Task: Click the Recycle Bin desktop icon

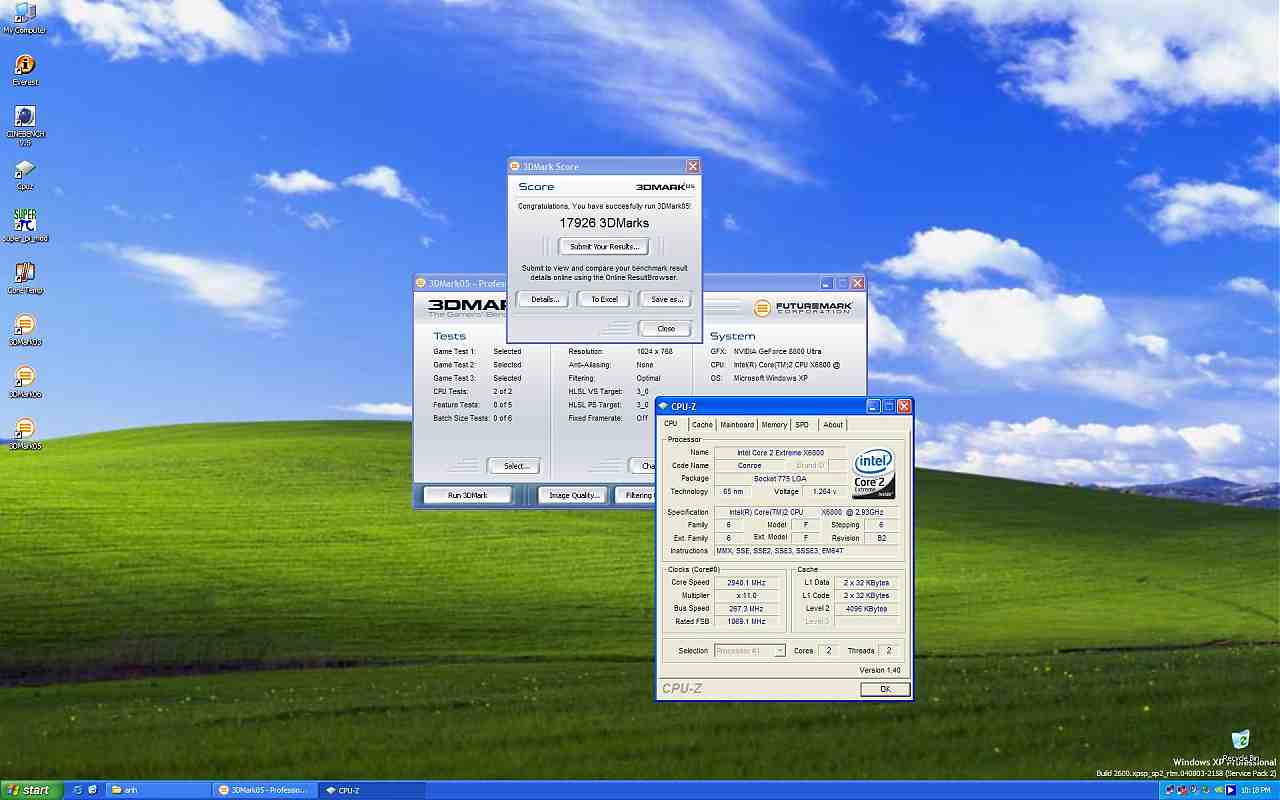Action: click(1240, 744)
